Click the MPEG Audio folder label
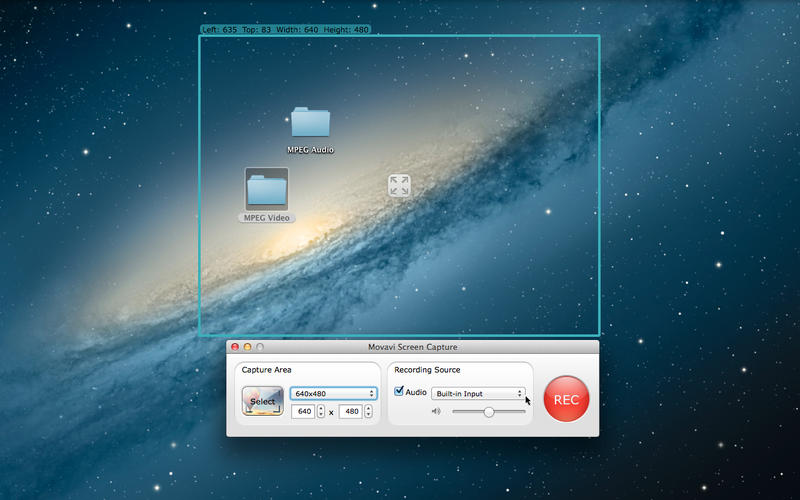This screenshot has height=500, width=800. point(310,150)
